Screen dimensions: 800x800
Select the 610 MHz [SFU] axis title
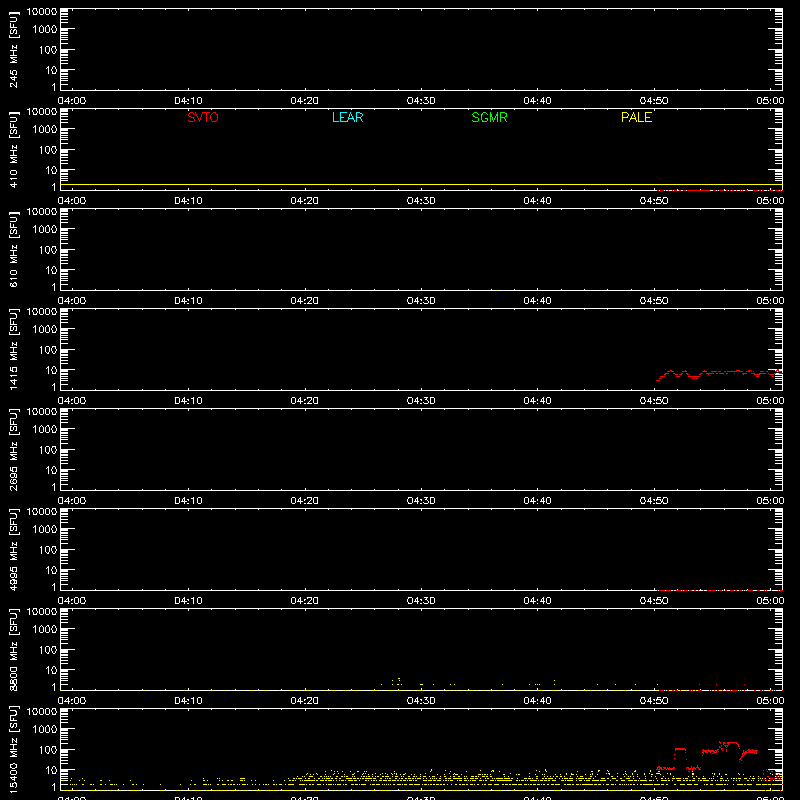pos(13,249)
